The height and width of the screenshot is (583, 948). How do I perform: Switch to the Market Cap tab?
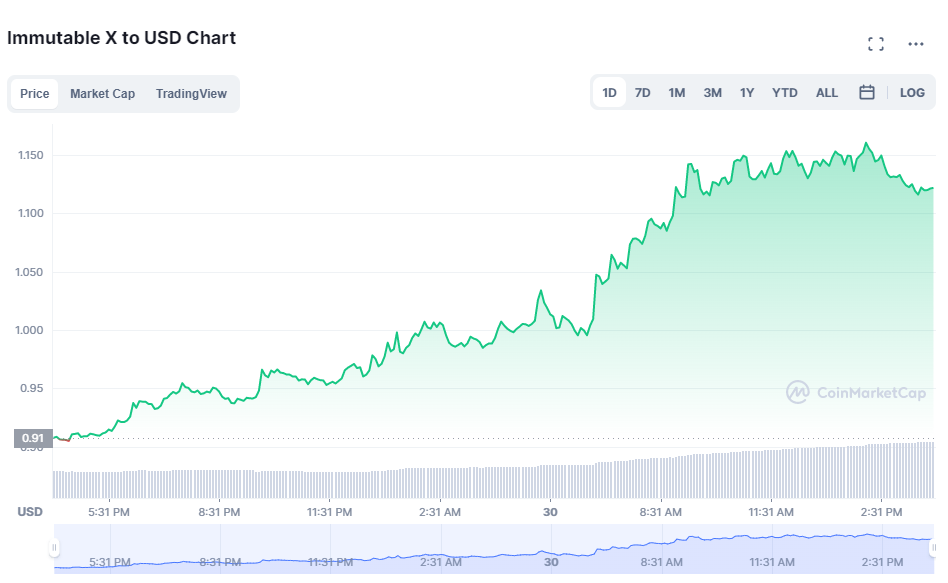pos(102,94)
